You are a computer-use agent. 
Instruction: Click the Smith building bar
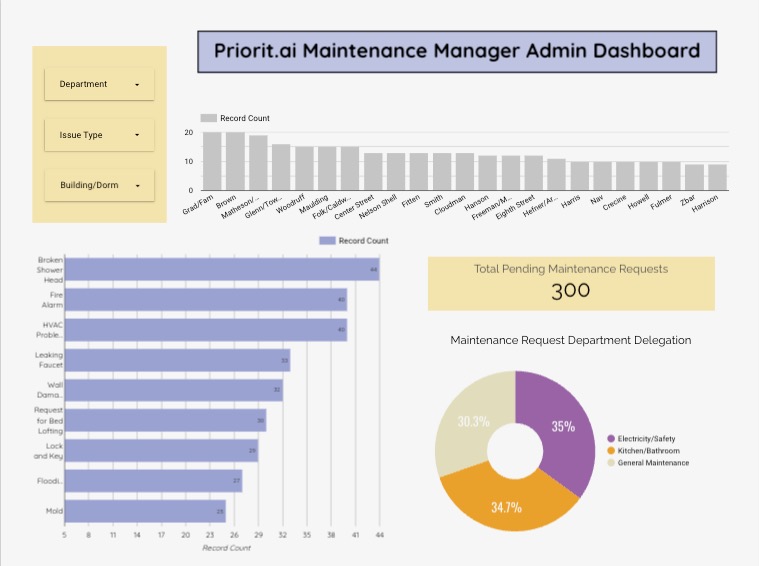point(442,172)
